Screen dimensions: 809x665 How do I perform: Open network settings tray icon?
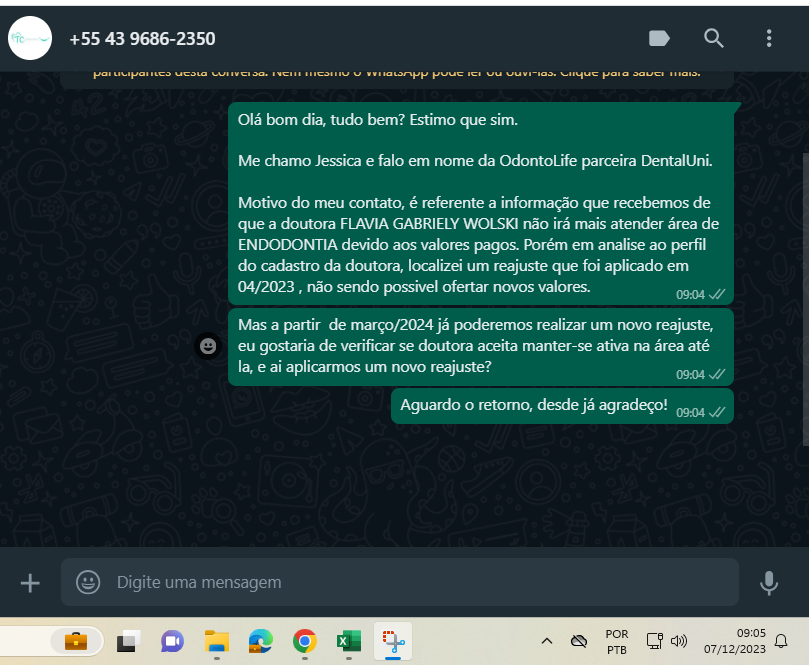[x=655, y=641]
